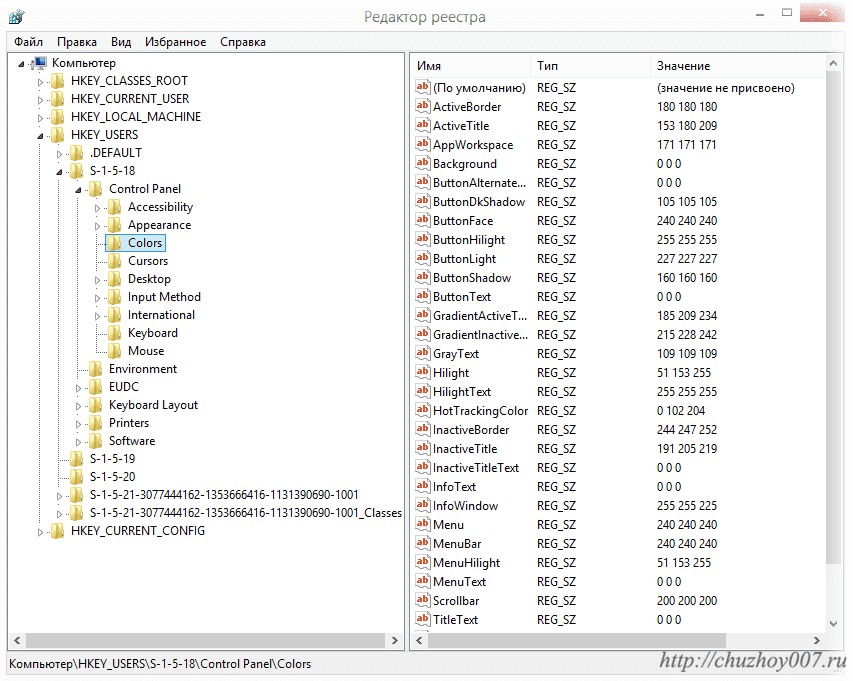The width and height of the screenshot is (853, 681).
Task: Click the string icon beside AppWorkspace
Action: [423, 144]
